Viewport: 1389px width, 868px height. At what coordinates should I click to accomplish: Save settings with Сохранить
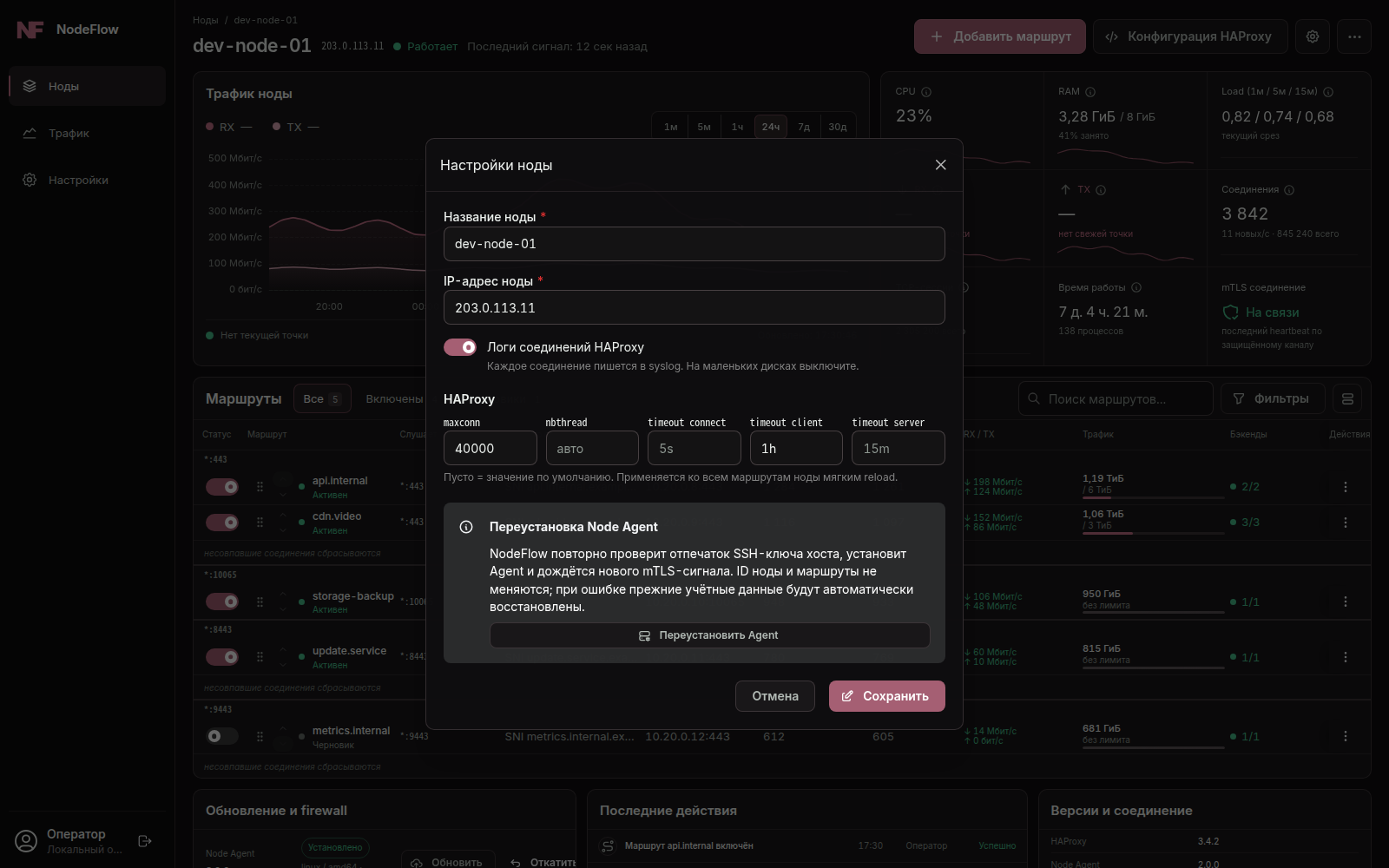pyautogui.click(x=887, y=696)
